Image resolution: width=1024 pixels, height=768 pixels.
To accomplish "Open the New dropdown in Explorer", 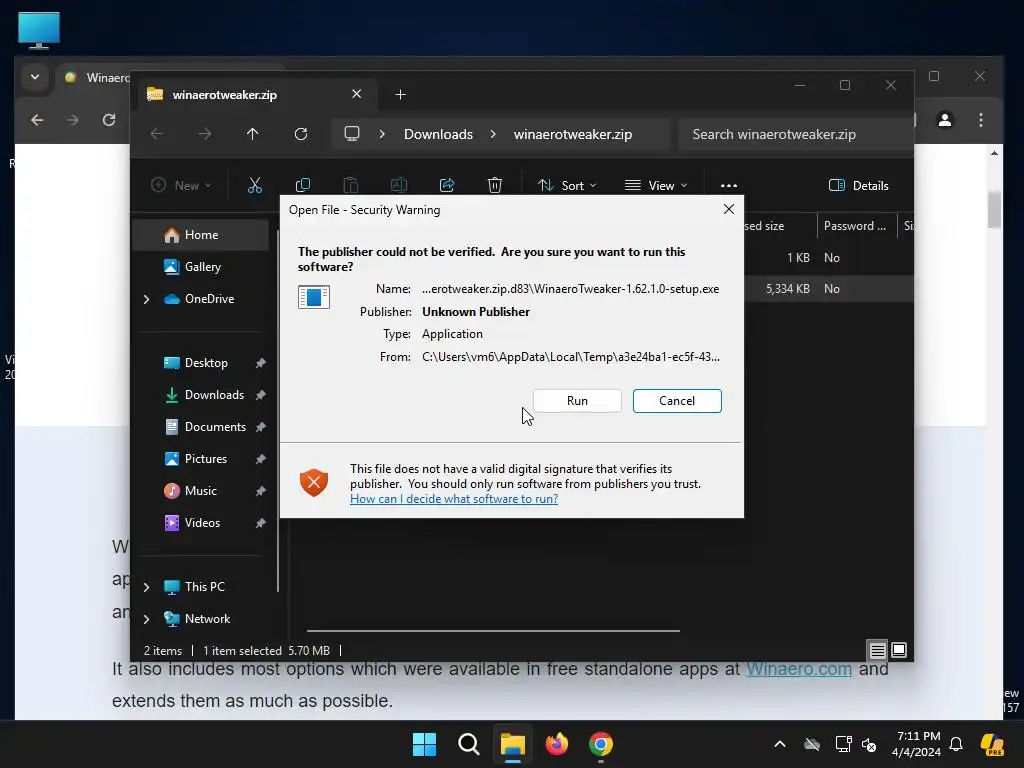I will point(181,185).
